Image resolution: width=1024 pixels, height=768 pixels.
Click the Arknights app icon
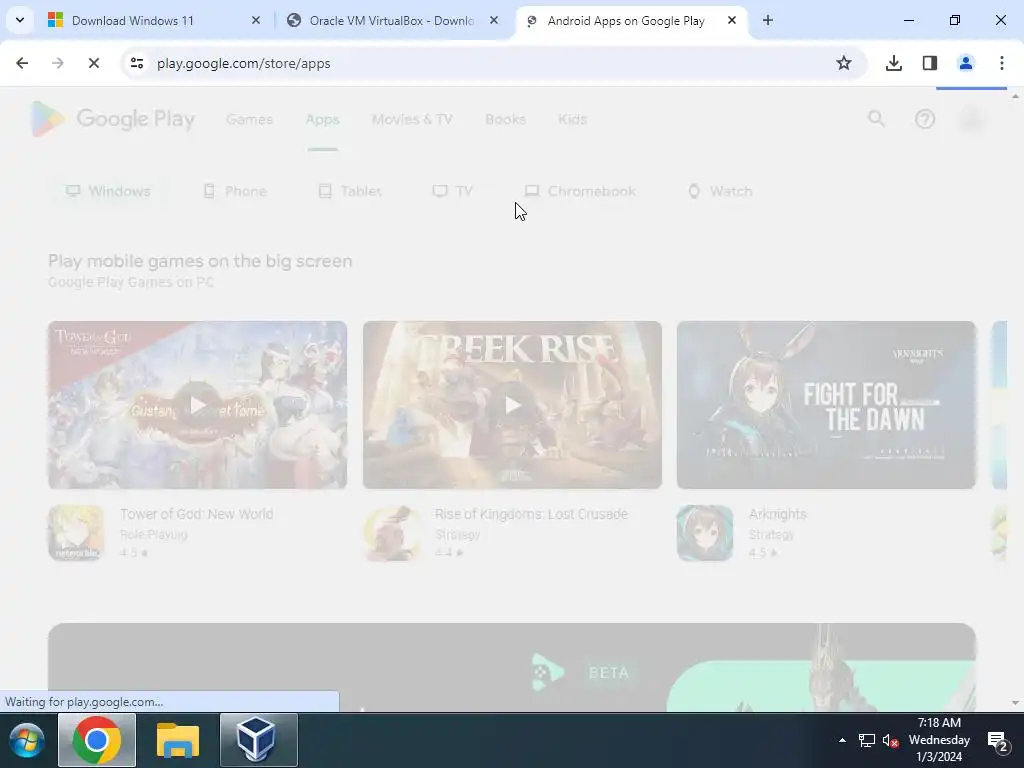705,533
